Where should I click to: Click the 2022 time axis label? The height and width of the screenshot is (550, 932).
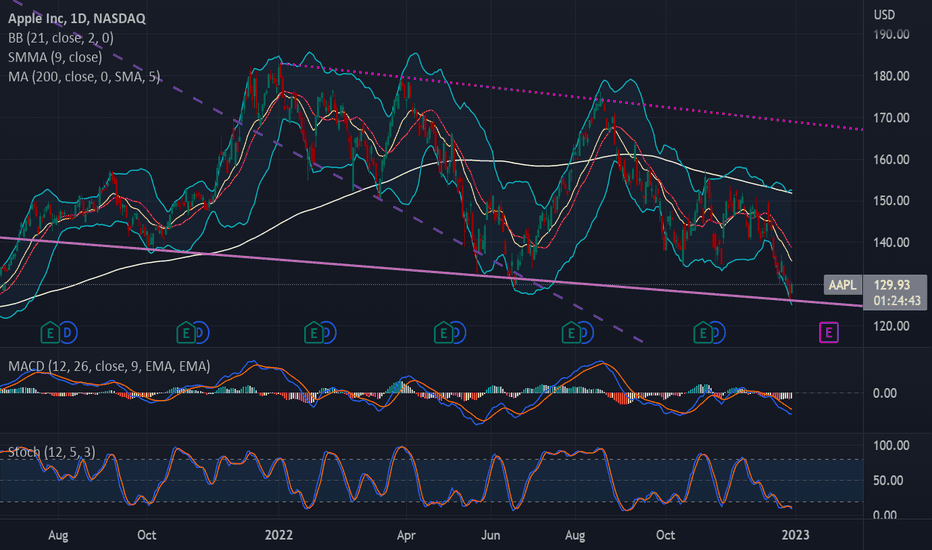(279, 535)
